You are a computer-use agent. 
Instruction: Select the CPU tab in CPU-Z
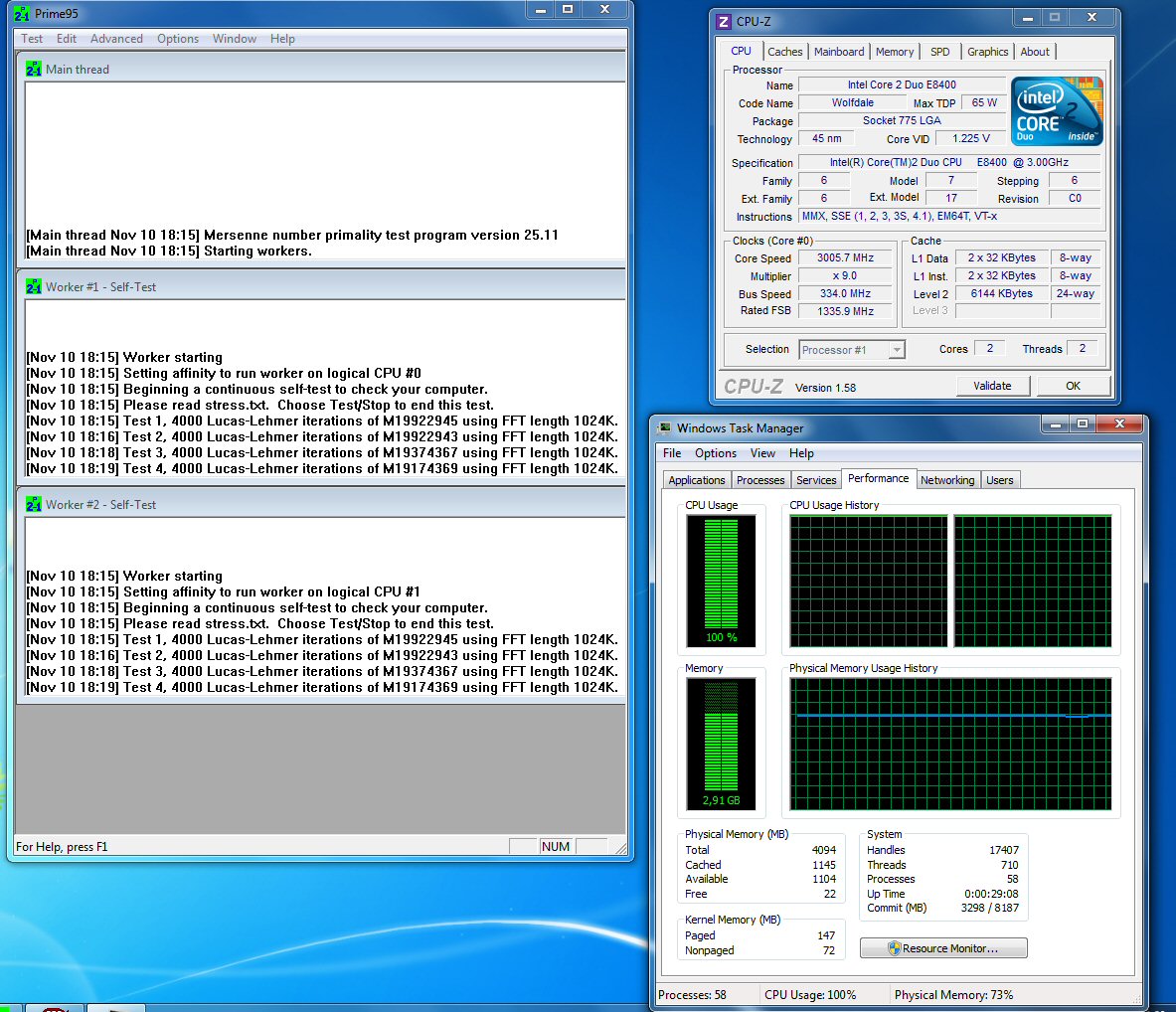click(x=741, y=51)
